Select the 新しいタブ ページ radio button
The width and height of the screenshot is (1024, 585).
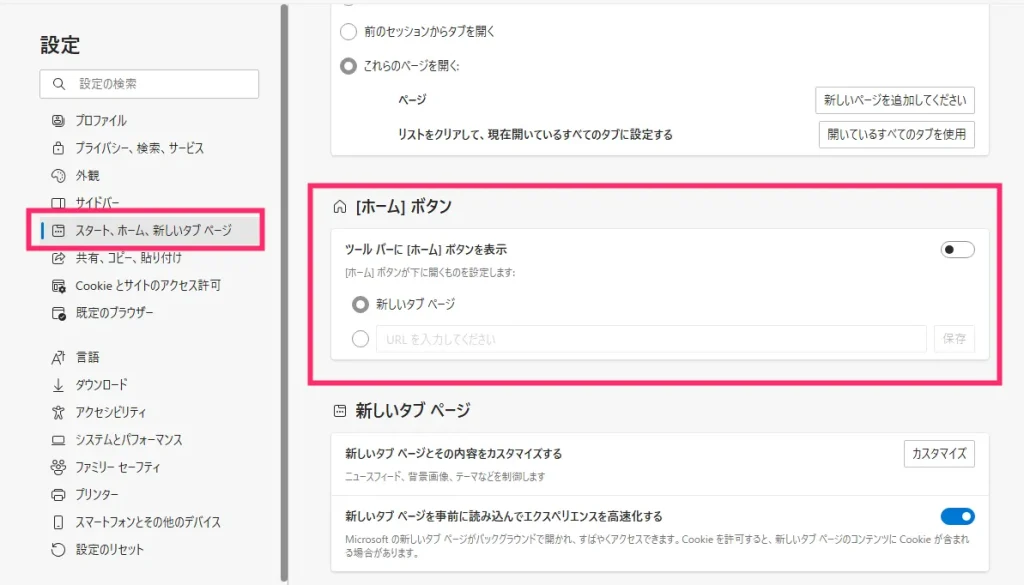tap(361, 305)
